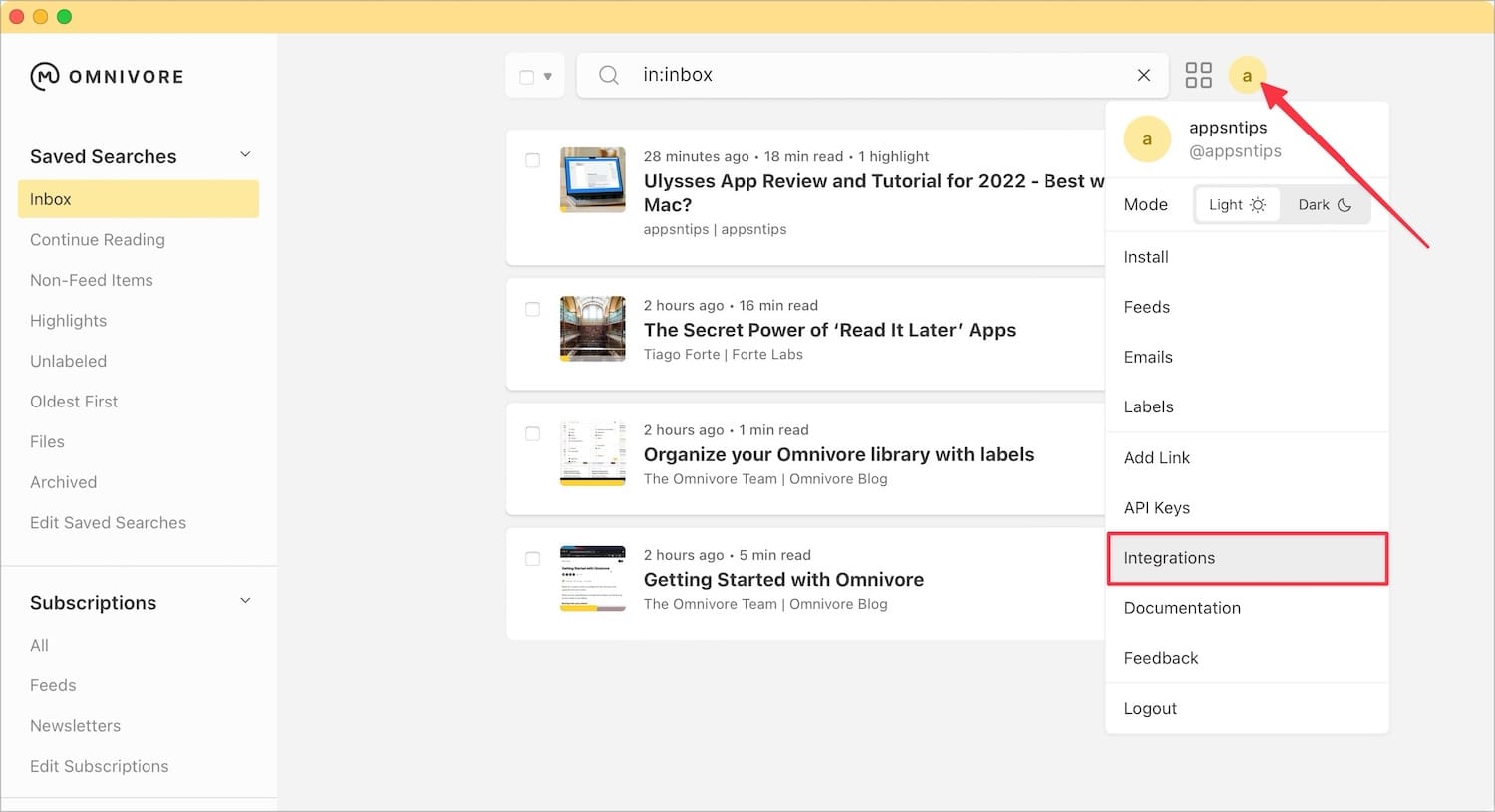Click Edit Subscriptions link
Image resolution: width=1495 pixels, height=812 pixels.
99,766
